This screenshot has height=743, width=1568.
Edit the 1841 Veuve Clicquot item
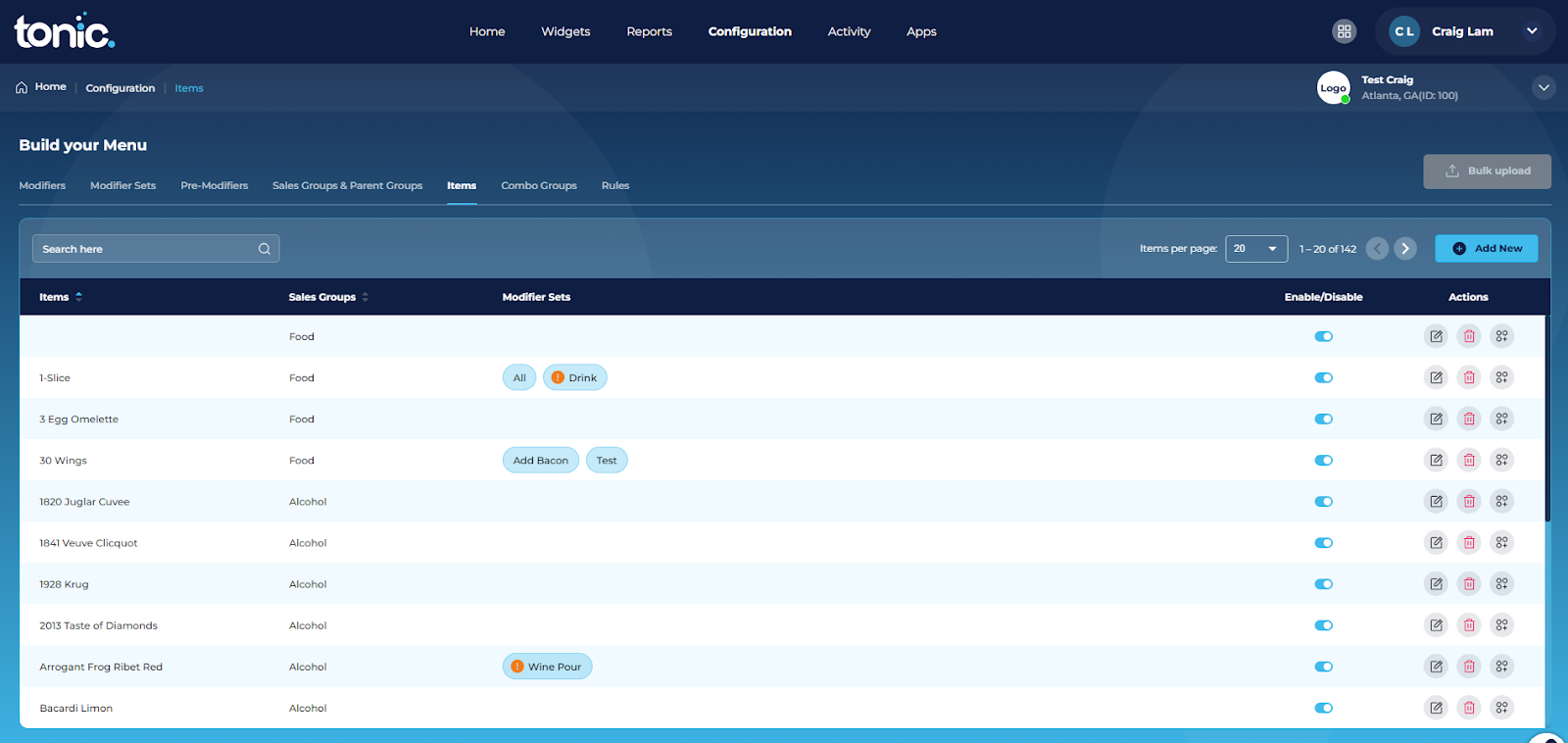click(1436, 542)
